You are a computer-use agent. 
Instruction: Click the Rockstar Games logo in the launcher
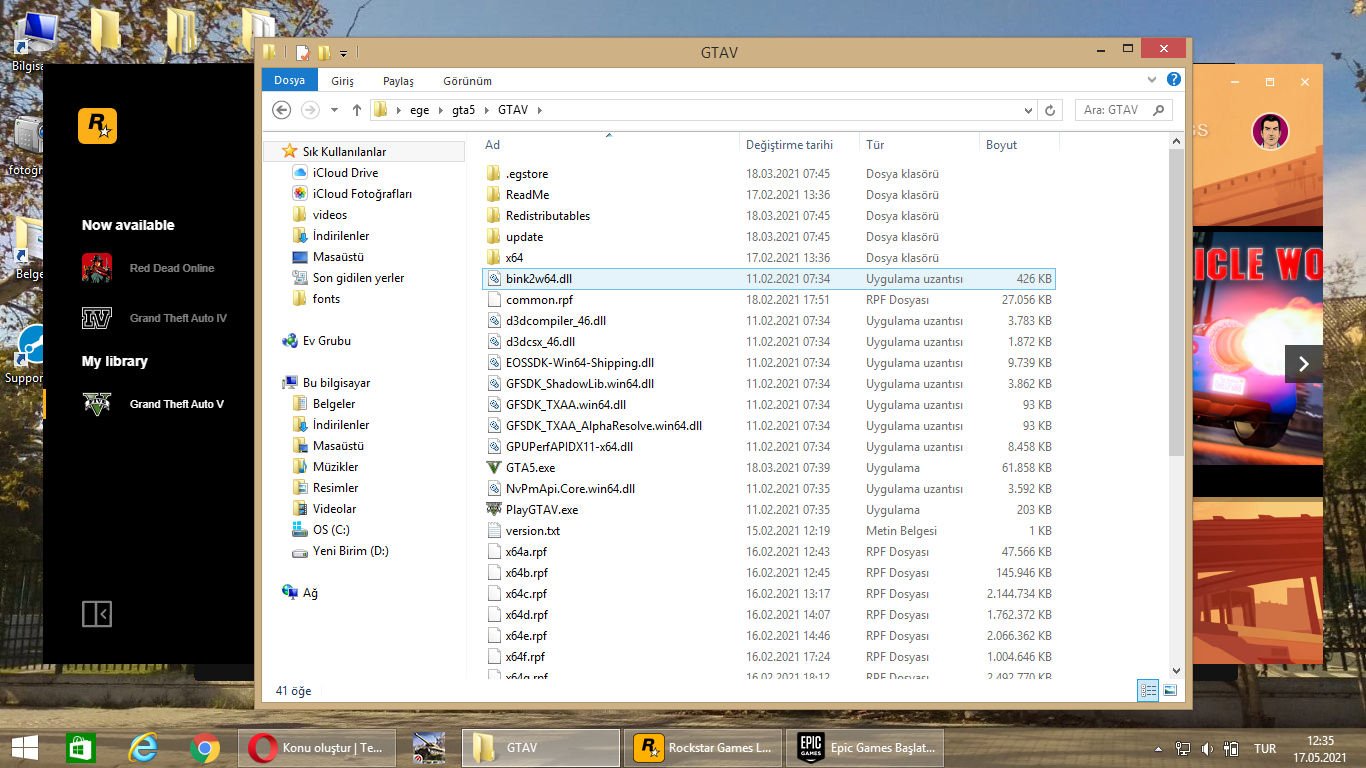tap(97, 125)
